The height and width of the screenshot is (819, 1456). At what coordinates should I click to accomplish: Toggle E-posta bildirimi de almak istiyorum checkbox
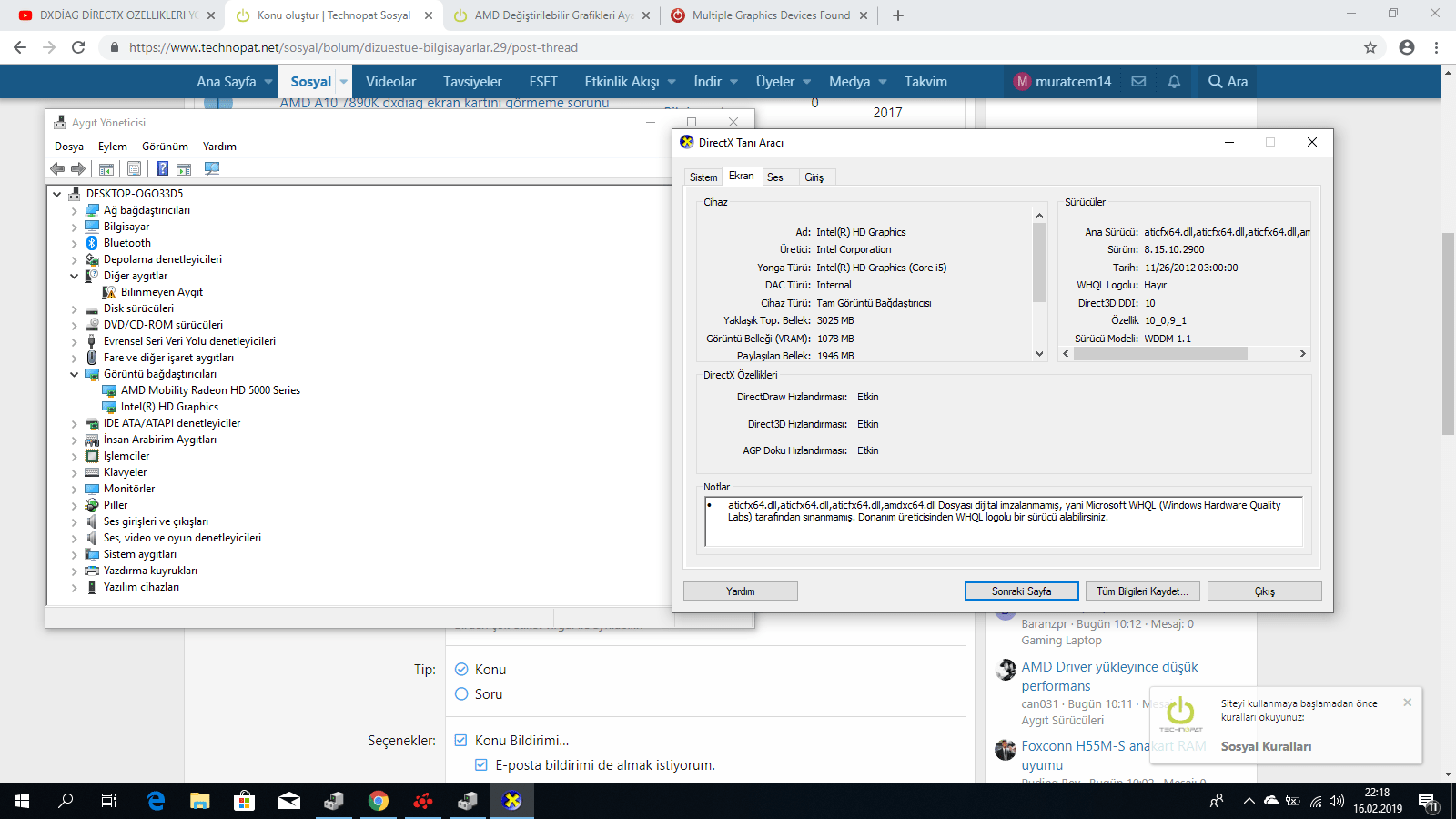pyautogui.click(x=481, y=765)
